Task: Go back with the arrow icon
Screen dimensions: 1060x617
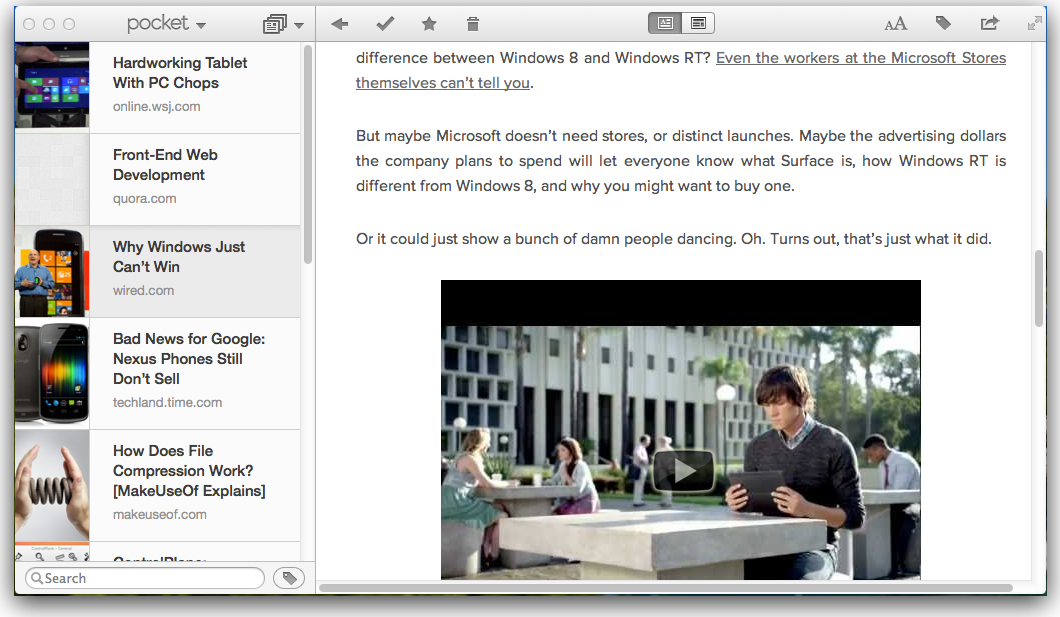Action: point(340,24)
